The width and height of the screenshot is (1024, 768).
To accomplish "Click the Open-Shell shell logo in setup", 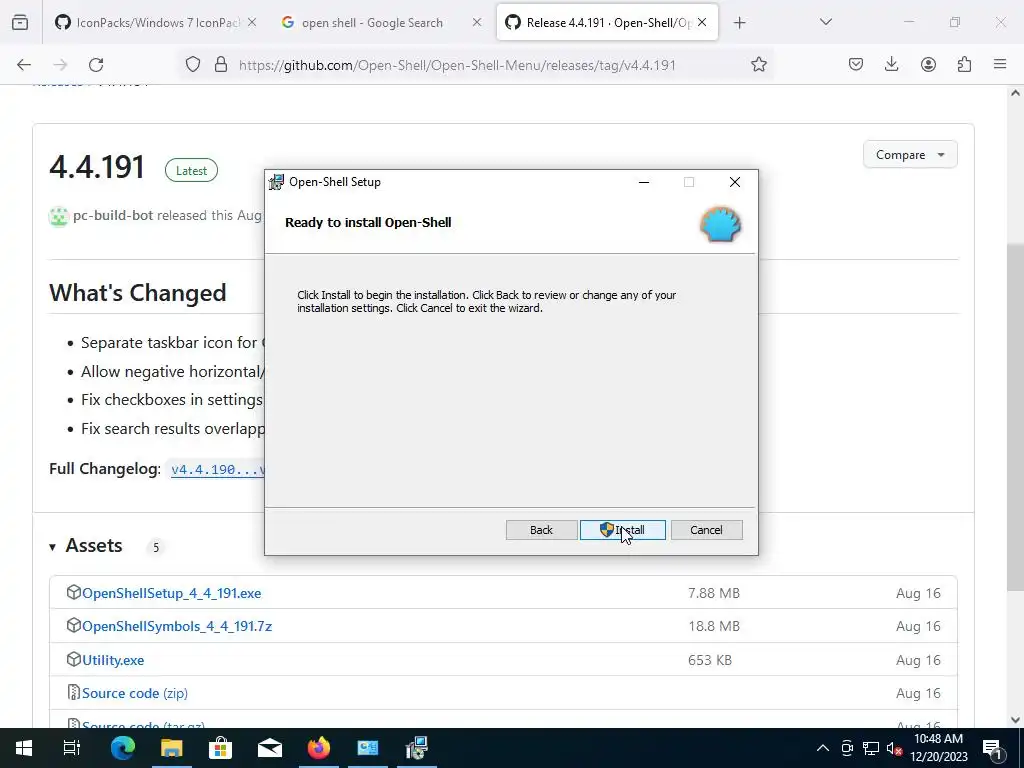I will click(721, 224).
